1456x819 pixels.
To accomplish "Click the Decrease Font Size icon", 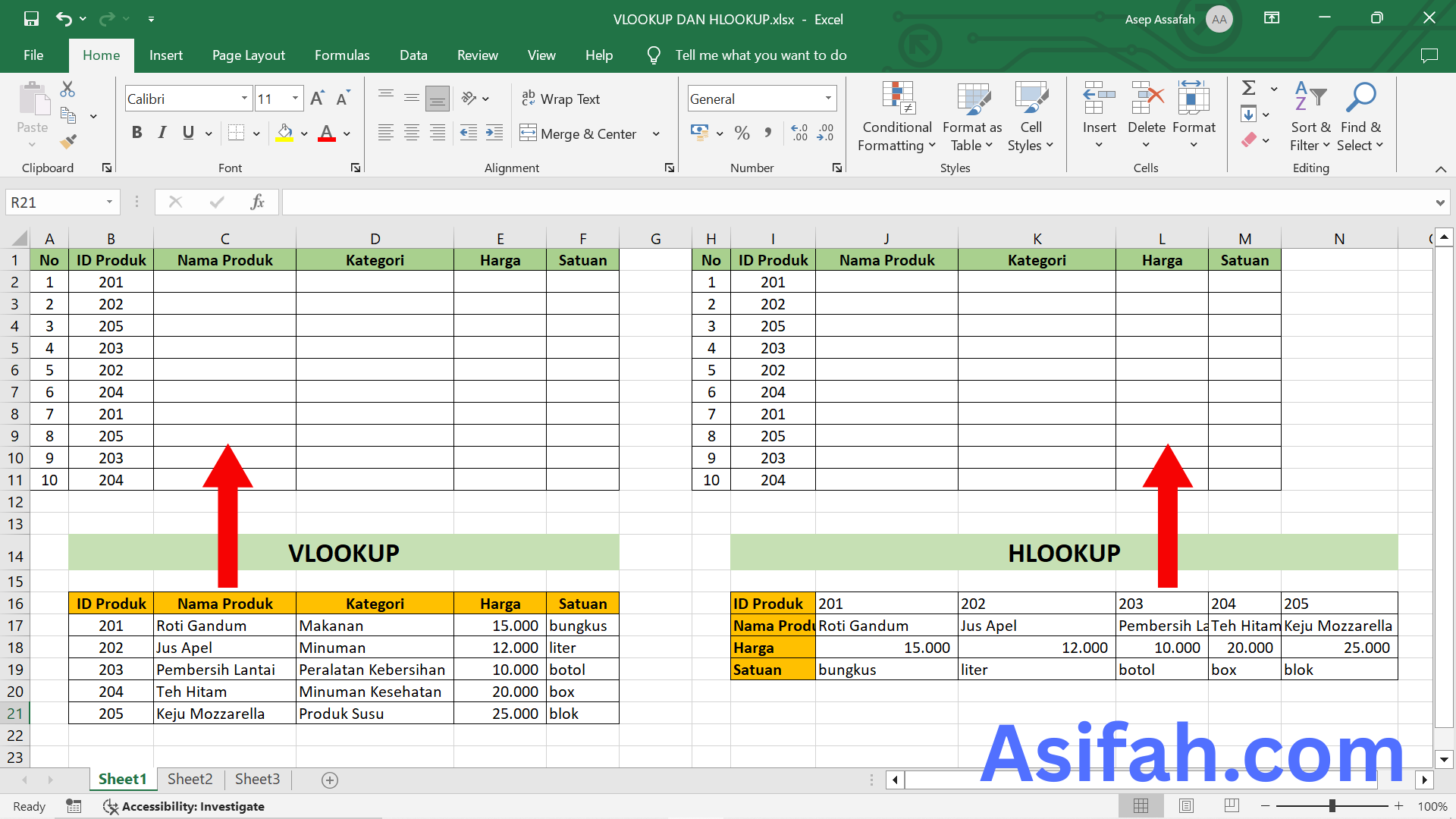I will click(x=343, y=99).
